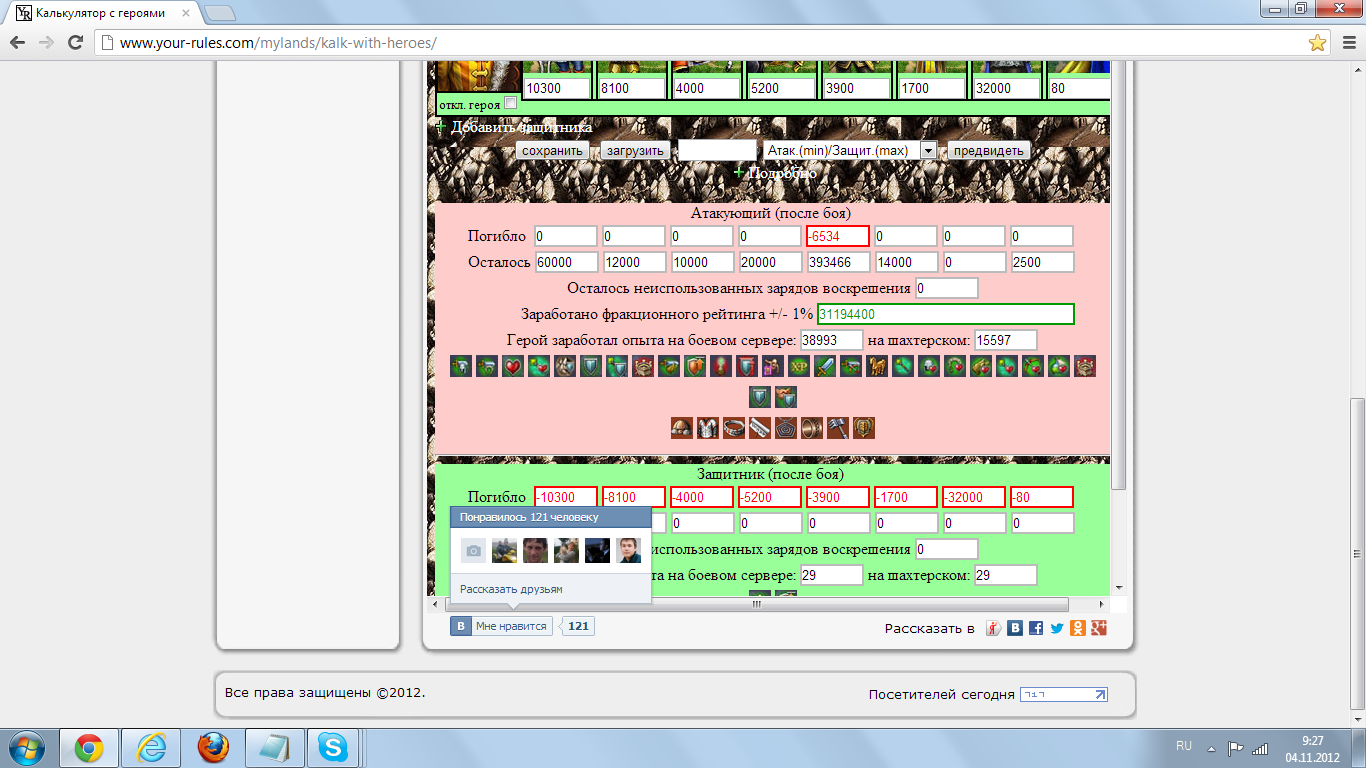Click the VK "Мне нравится" button
The height and width of the screenshot is (768, 1366).
[x=501, y=626]
